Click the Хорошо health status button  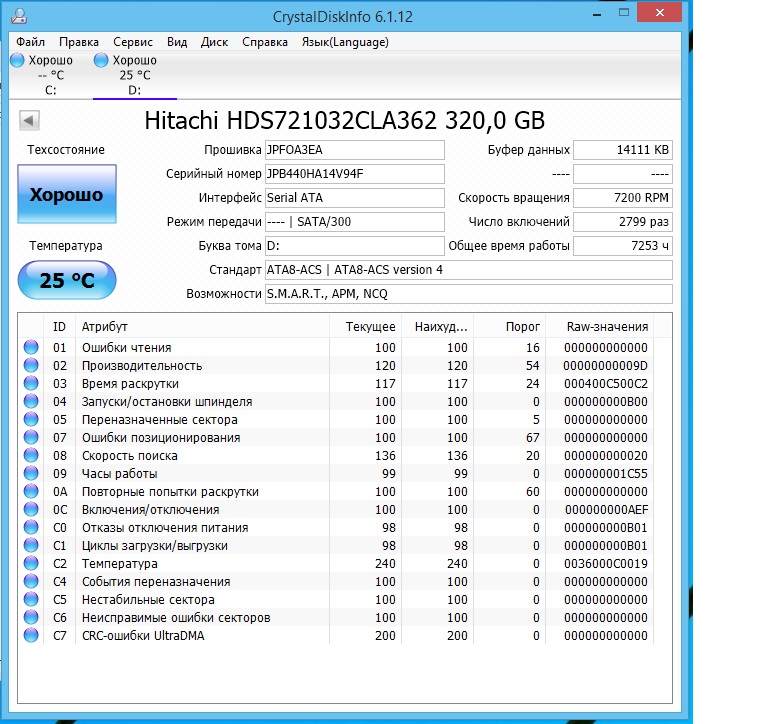point(67,195)
